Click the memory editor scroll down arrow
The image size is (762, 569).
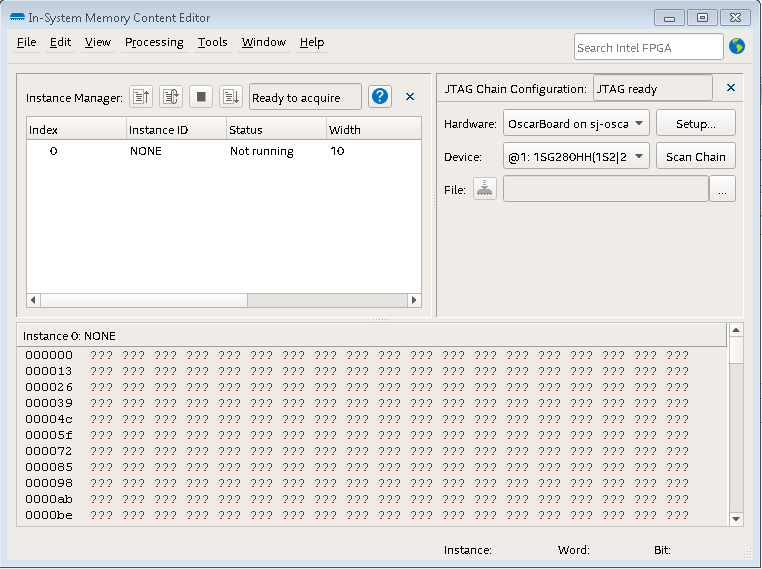[x=736, y=518]
